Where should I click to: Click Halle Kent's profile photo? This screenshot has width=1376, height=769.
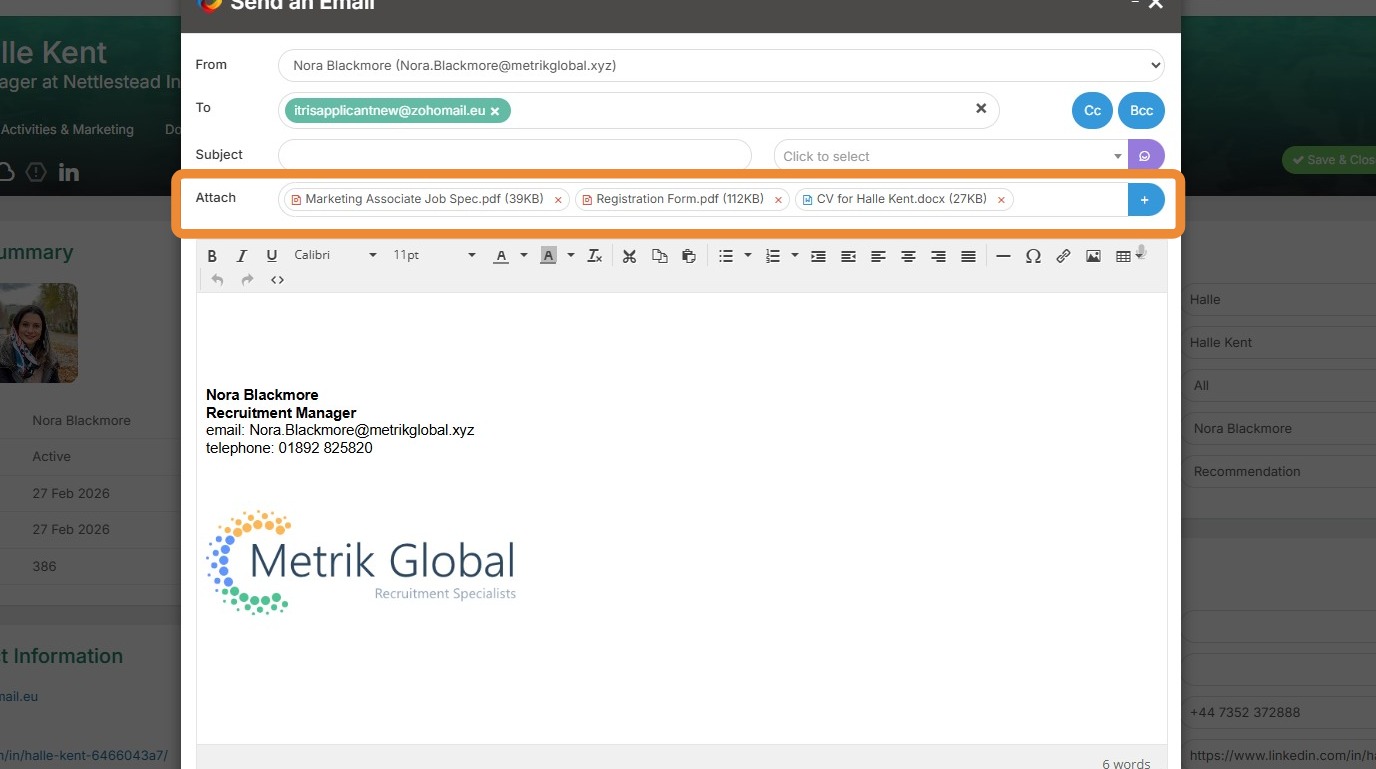coord(39,333)
